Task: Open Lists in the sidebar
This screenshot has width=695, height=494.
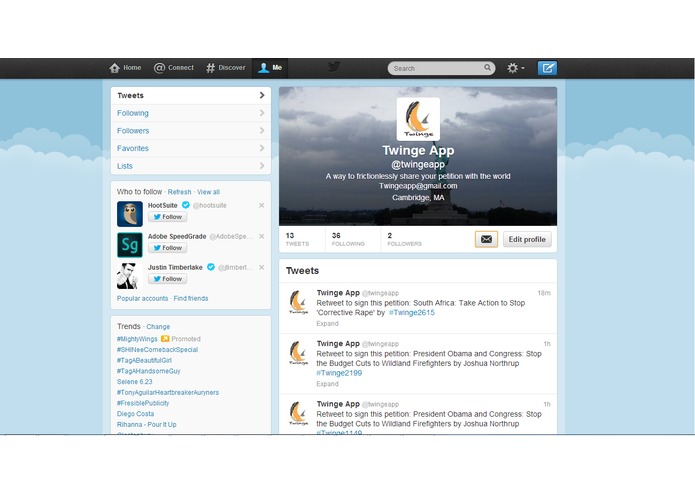Action: 191,166
